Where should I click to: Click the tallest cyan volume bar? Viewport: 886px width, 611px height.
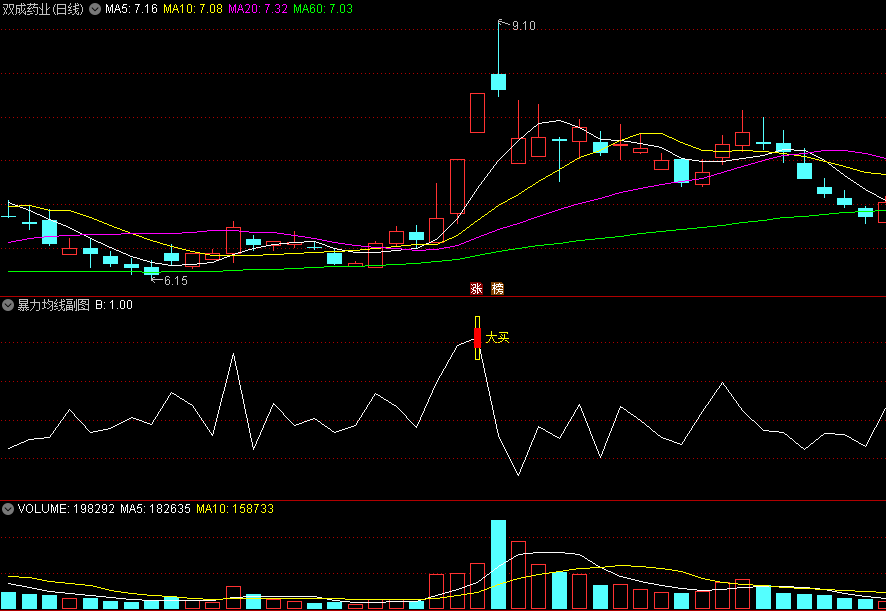pos(498,564)
